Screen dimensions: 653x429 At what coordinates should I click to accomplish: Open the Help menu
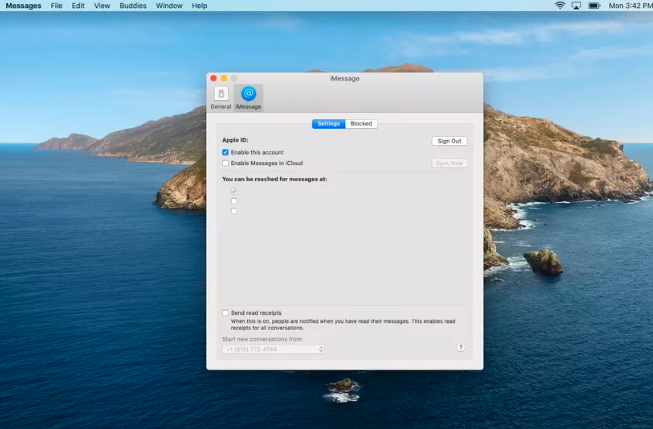click(x=199, y=6)
